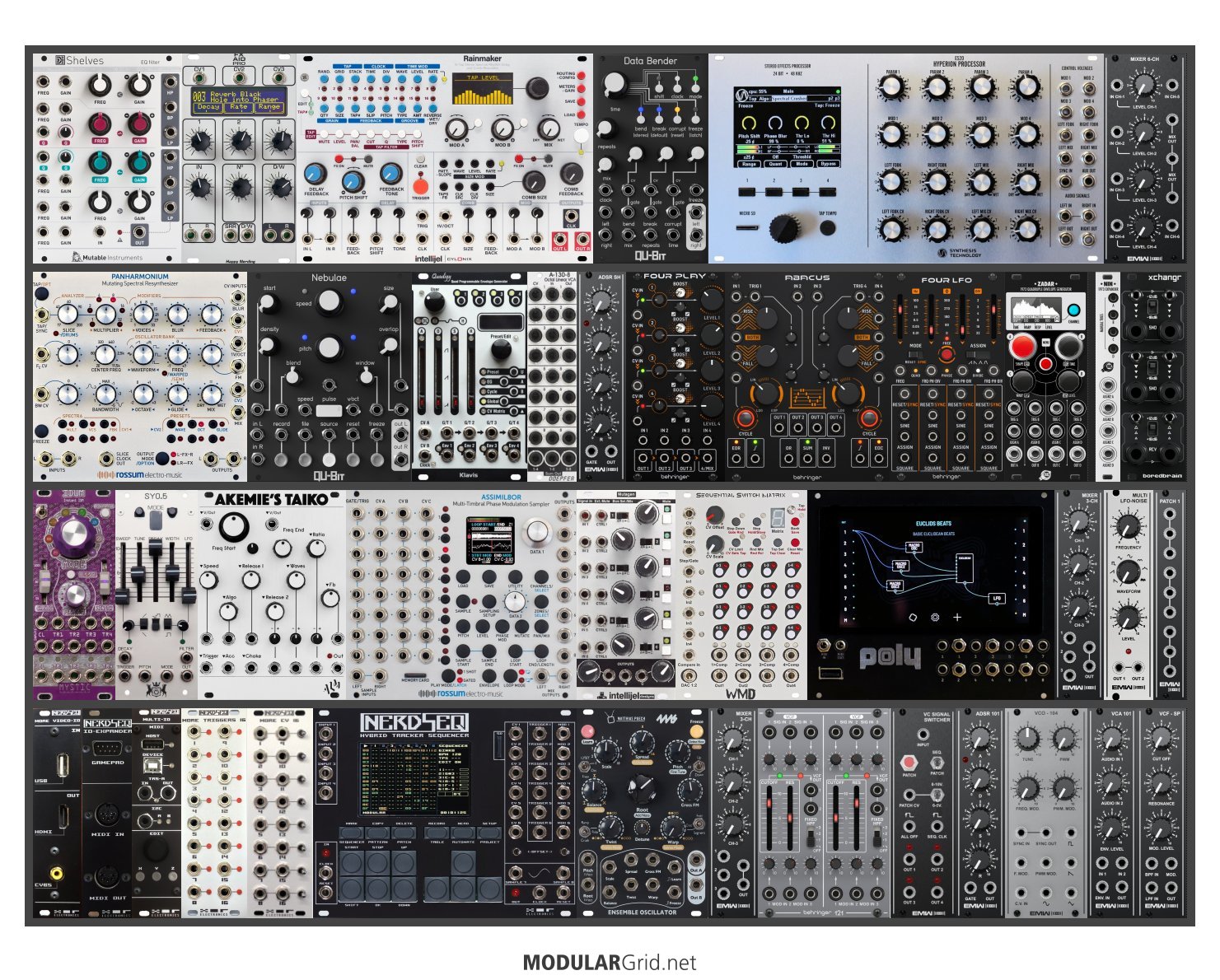
Task: Click the square stop icon on Poly screen
Action: (x=913, y=617)
